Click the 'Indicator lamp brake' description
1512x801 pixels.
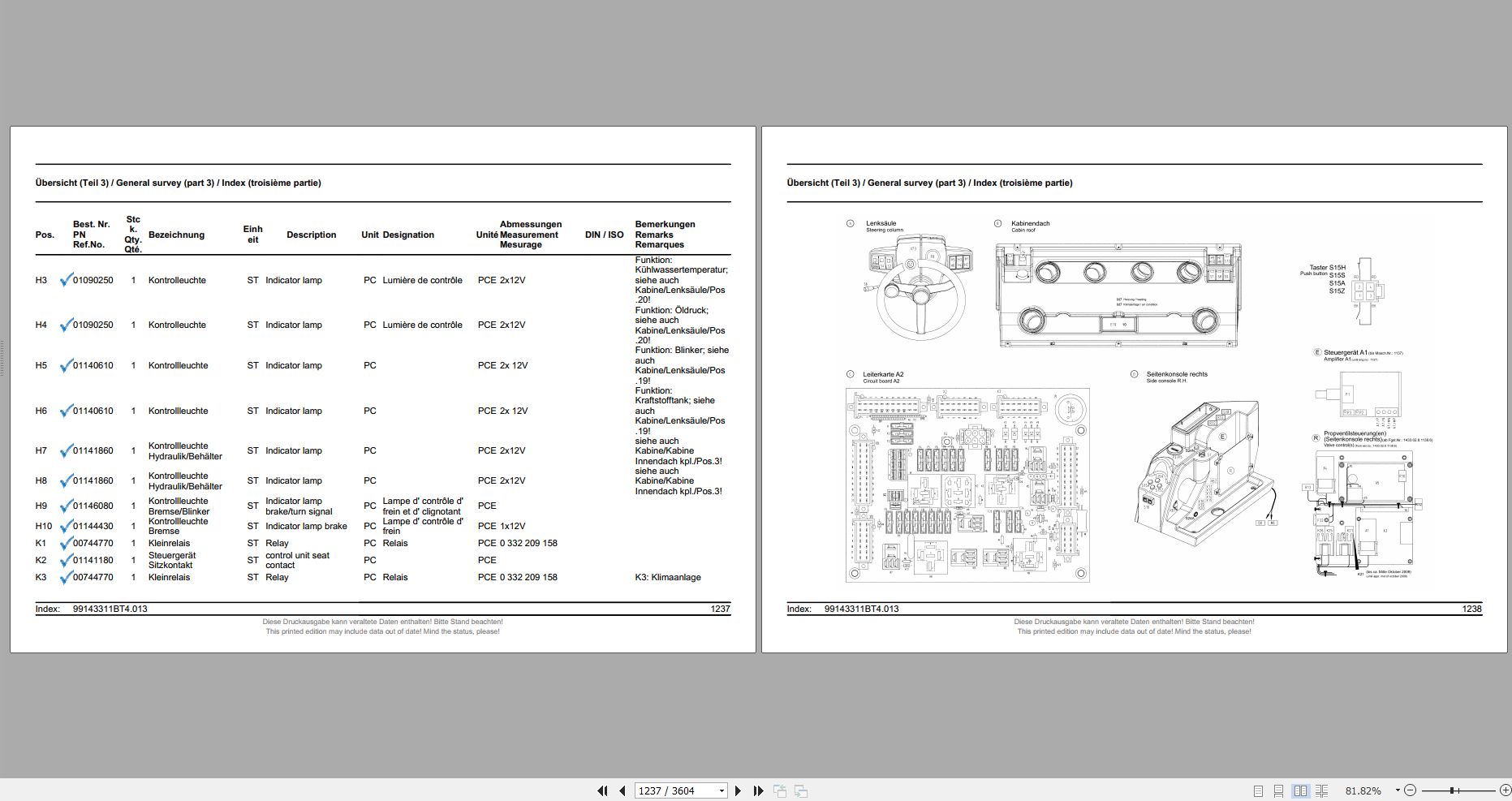pos(306,526)
